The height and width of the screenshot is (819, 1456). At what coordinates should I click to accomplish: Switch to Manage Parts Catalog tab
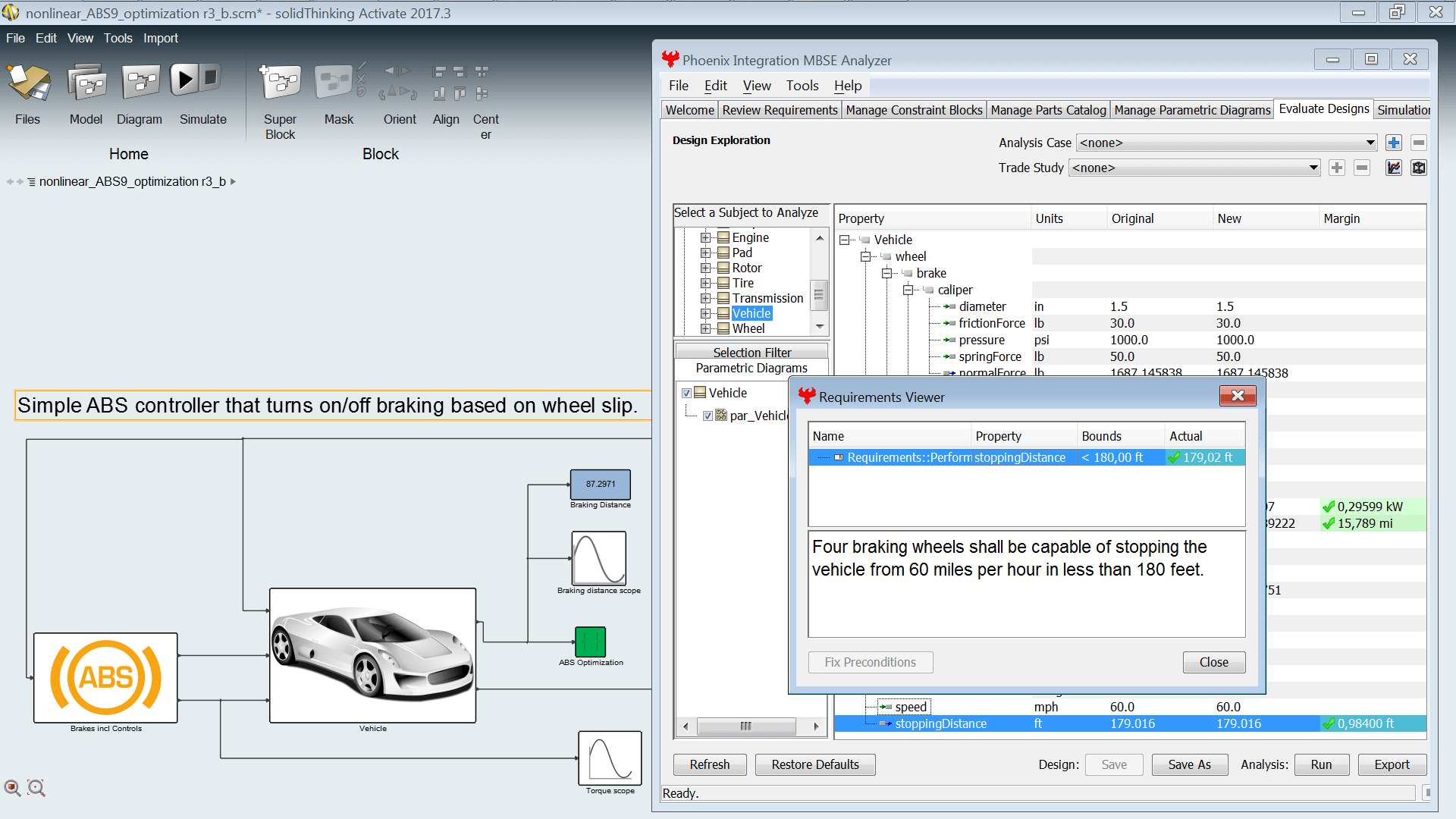pos(1048,110)
